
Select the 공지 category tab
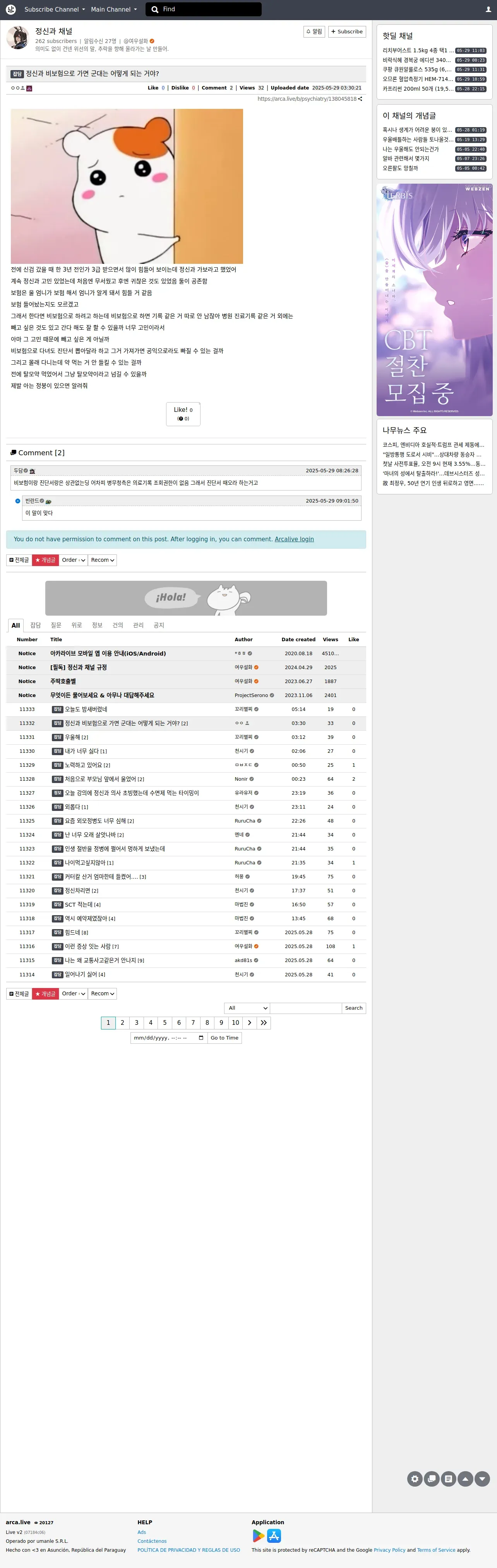pyautogui.click(x=159, y=625)
